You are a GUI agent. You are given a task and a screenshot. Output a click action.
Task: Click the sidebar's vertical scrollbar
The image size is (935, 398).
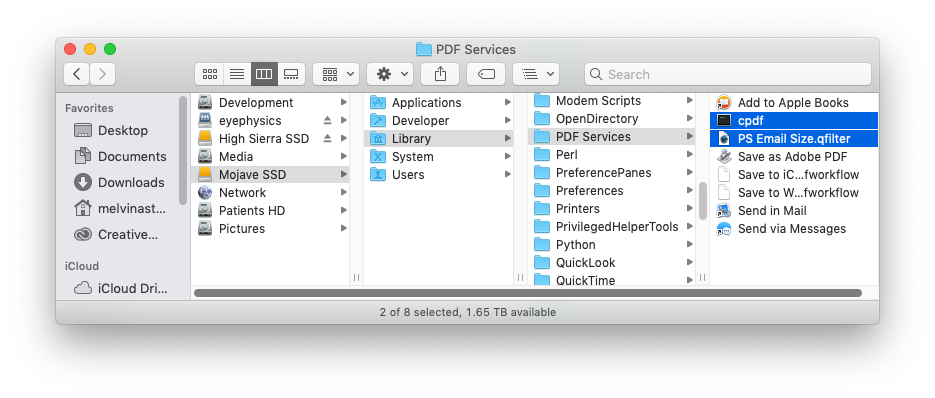click(x=183, y=150)
